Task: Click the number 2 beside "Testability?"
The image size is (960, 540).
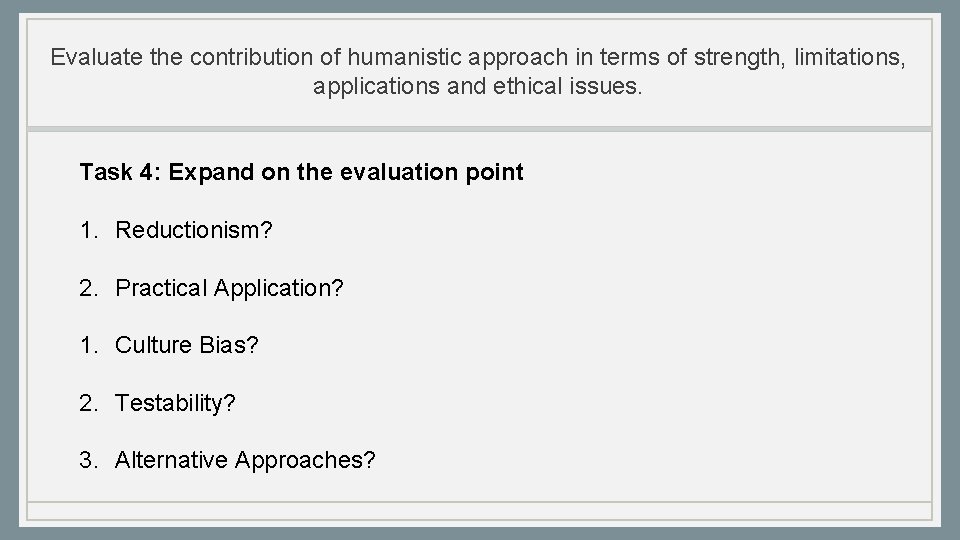Action: click(87, 403)
